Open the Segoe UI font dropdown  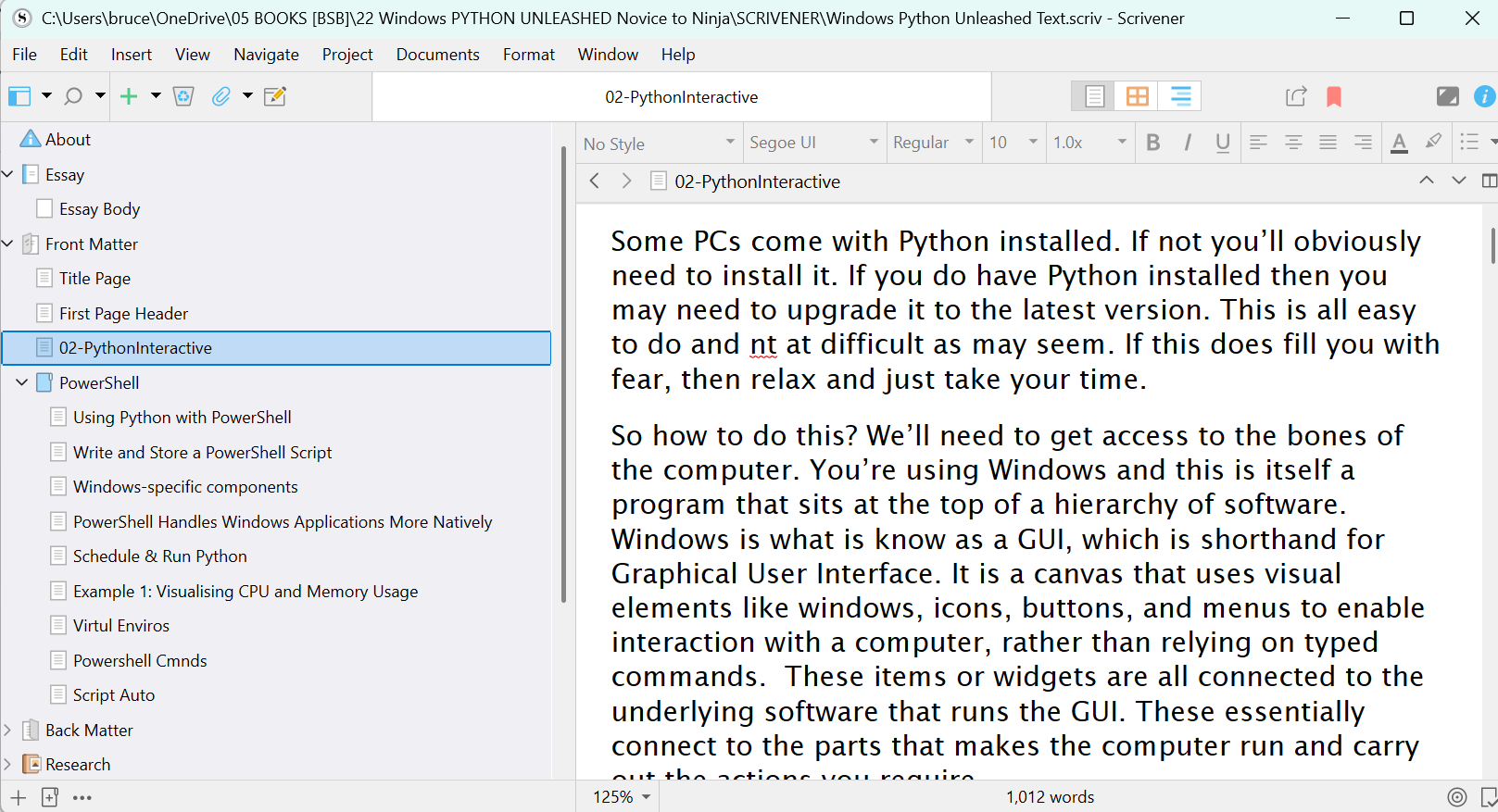pos(813,143)
